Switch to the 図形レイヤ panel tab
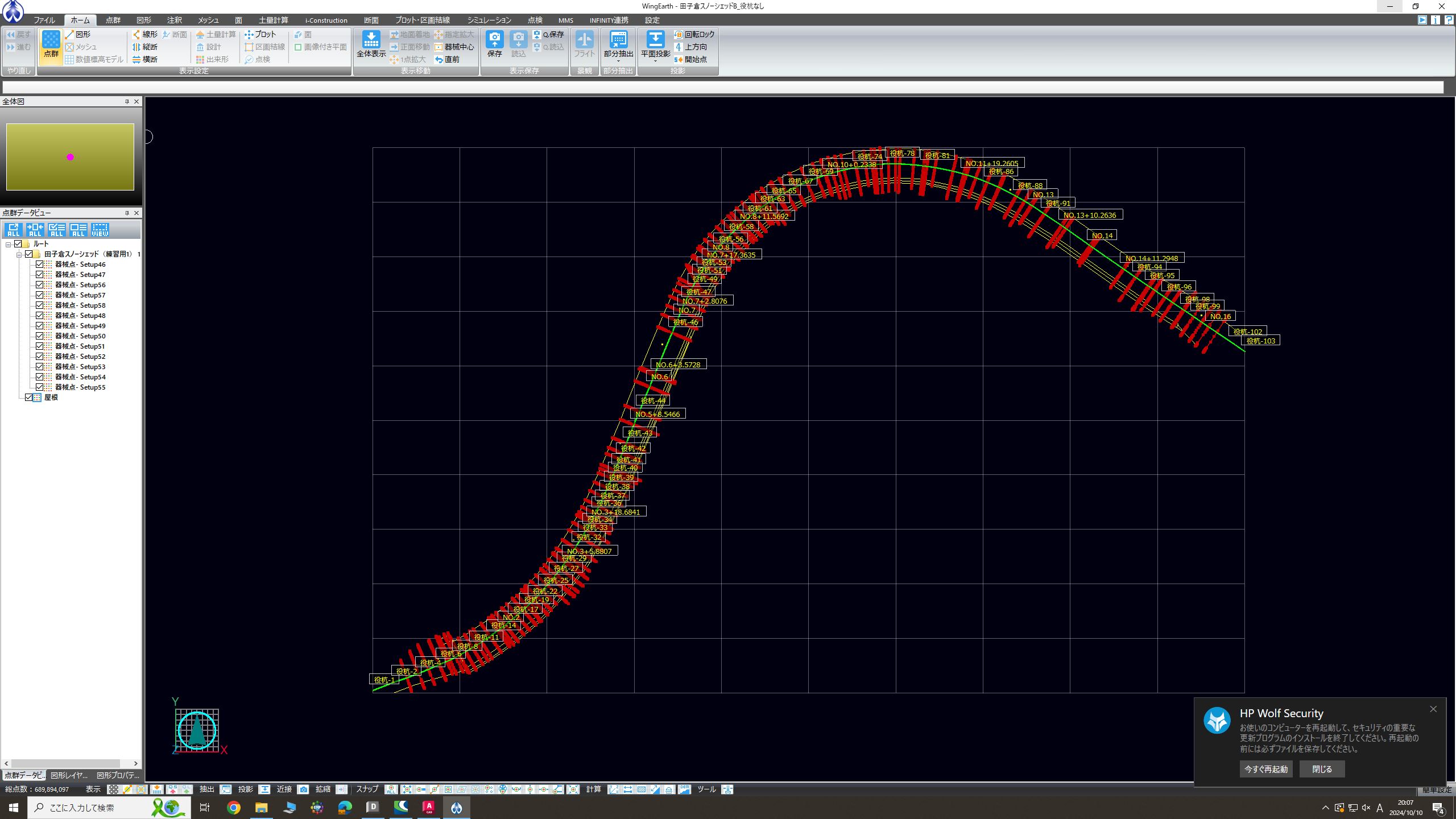This screenshot has height=819, width=1456. pyautogui.click(x=69, y=775)
